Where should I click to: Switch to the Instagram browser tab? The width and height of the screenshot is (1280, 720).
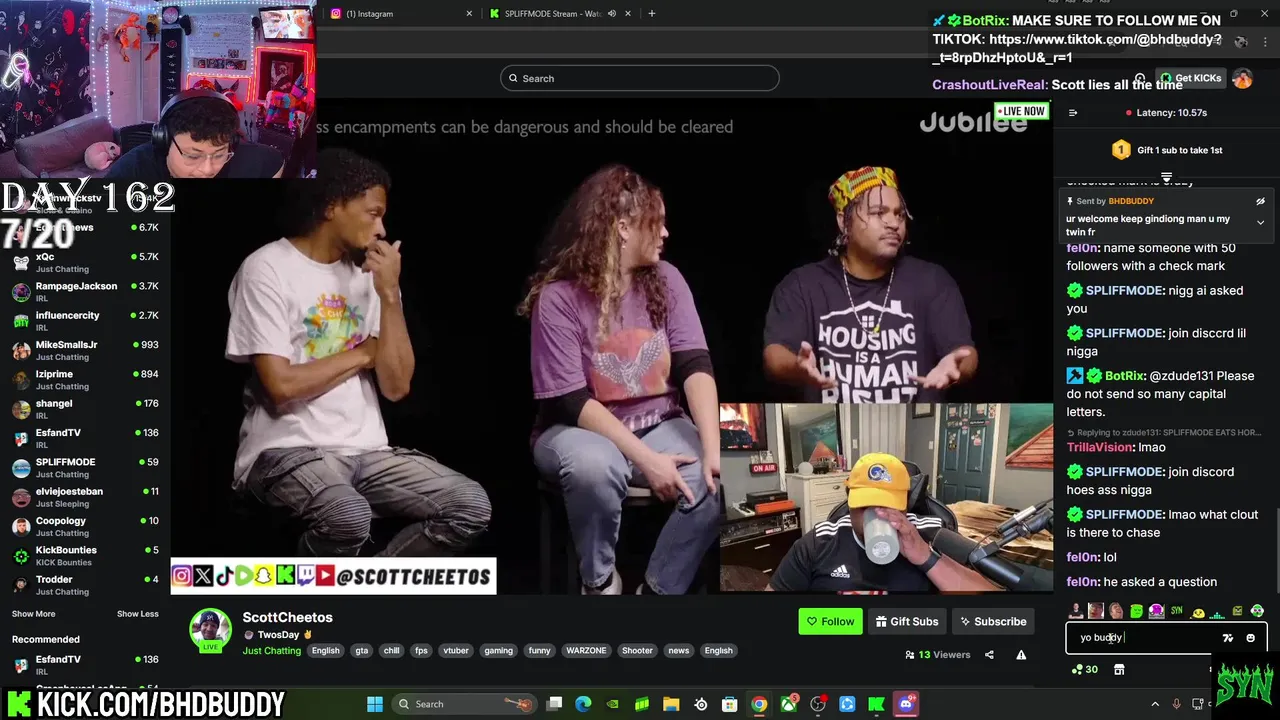tap(400, 14)
